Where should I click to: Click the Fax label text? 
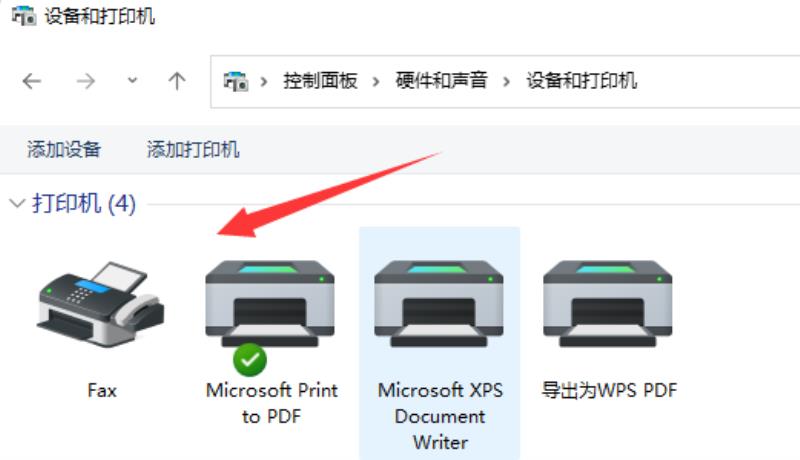coord(102,391)
